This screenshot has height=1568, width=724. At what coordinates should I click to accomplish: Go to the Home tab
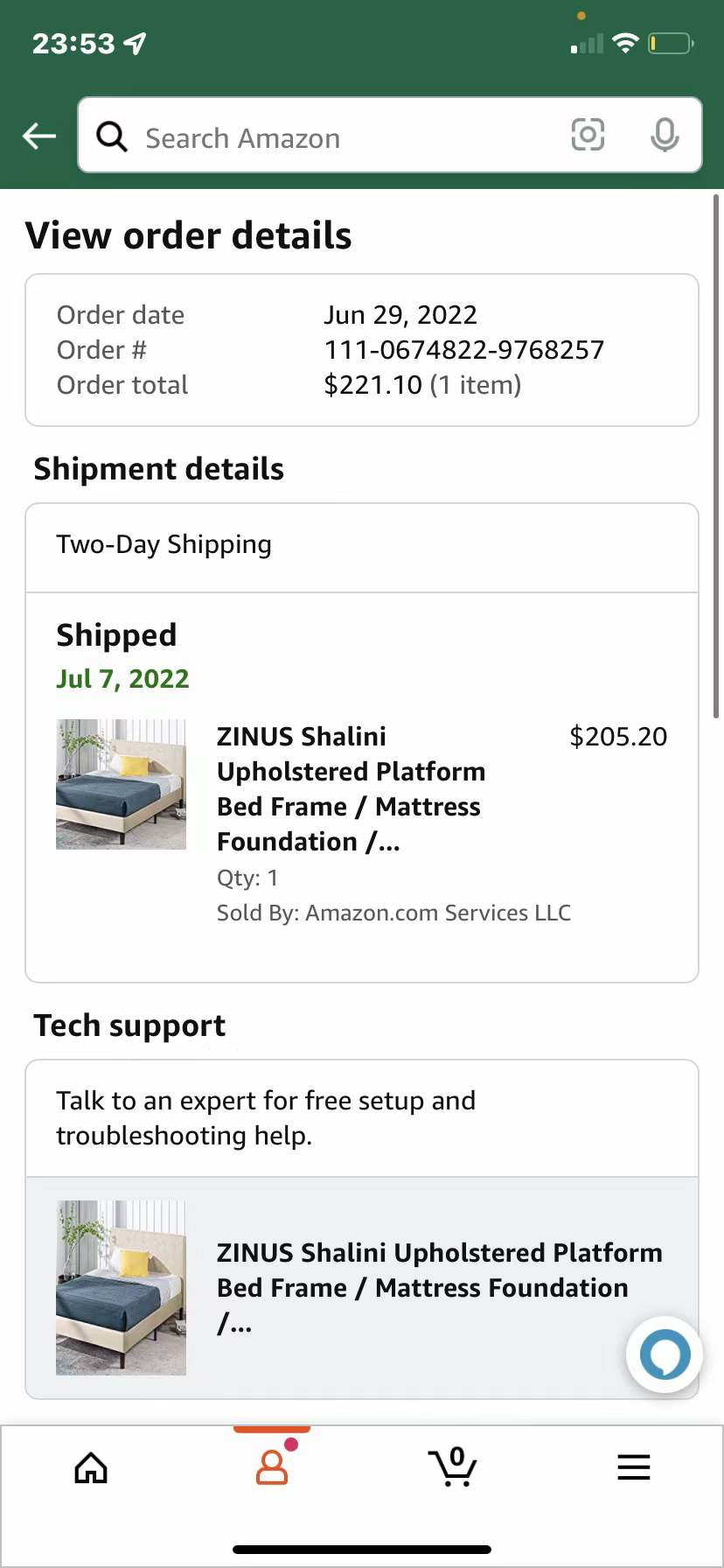91,1467
